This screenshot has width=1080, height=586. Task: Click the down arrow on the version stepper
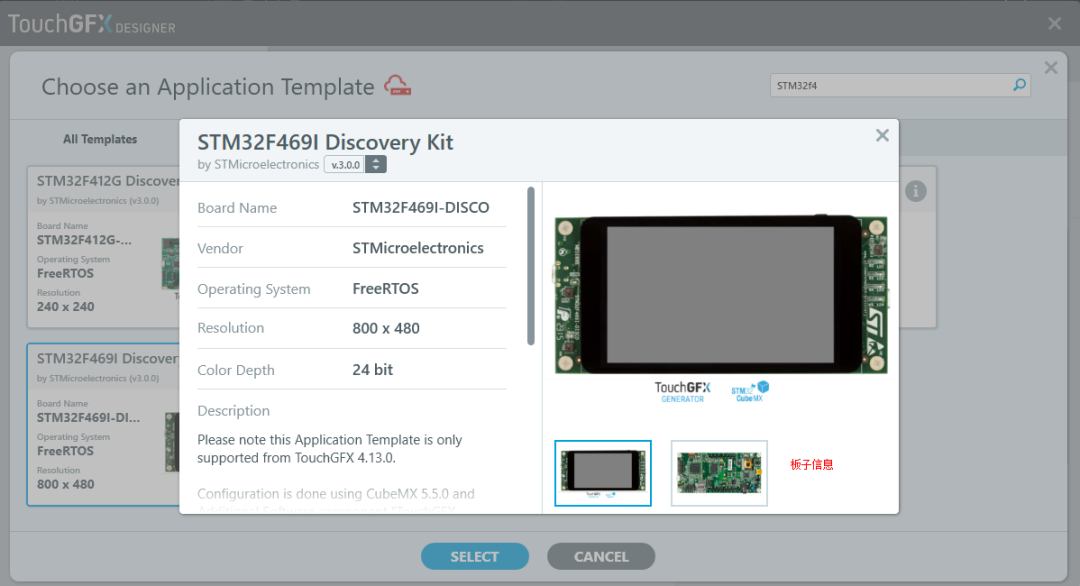tap(377, 168)
